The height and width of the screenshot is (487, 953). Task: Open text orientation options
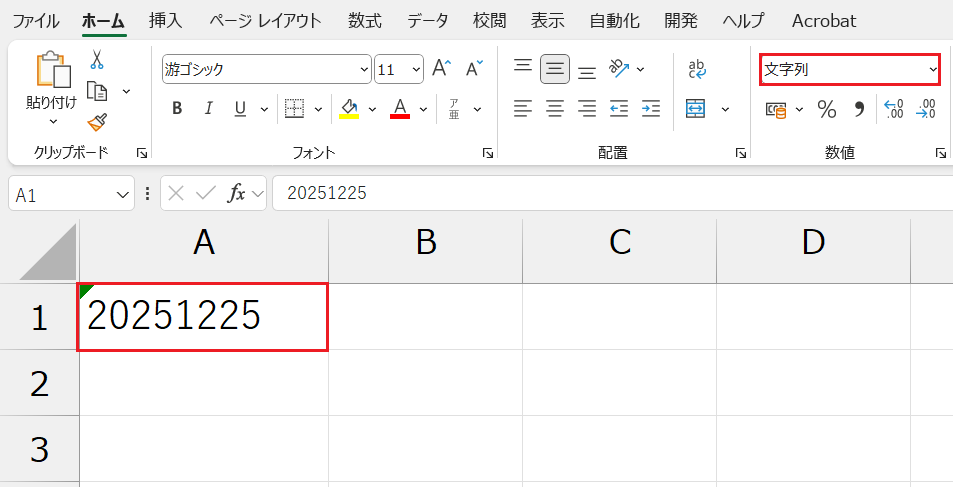620,69
